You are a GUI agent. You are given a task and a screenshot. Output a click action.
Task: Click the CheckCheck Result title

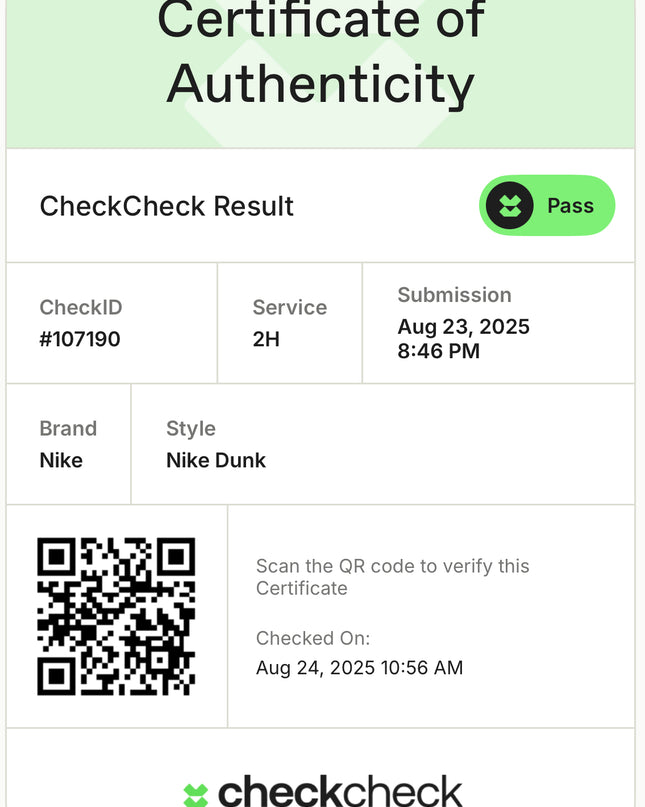tap(166, 206)
